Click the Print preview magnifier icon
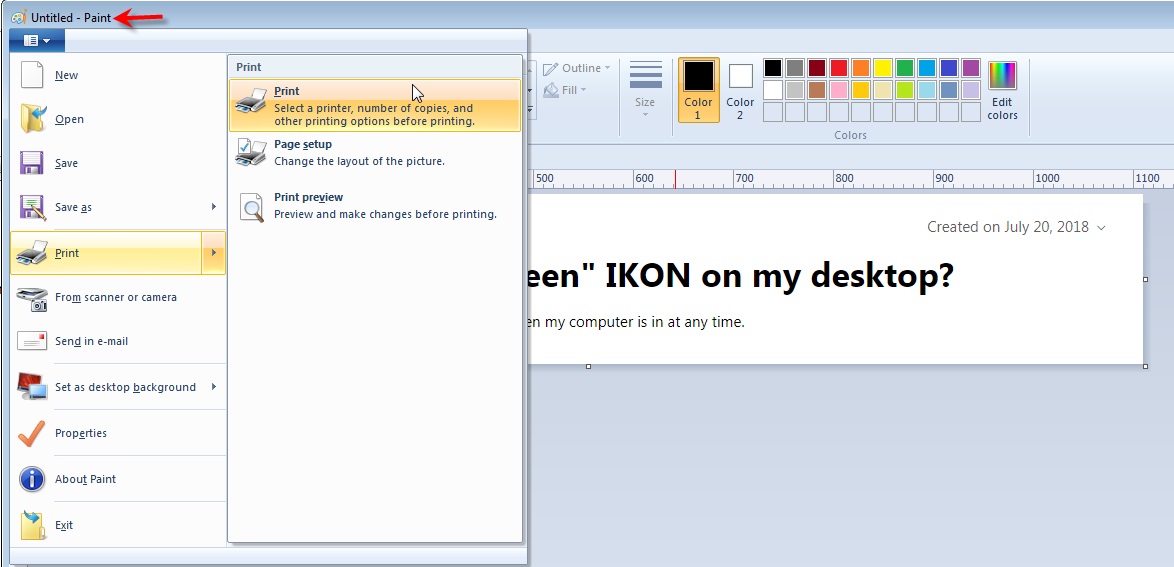Viewport: 1174px width, 567px height. tap(252, 207)
